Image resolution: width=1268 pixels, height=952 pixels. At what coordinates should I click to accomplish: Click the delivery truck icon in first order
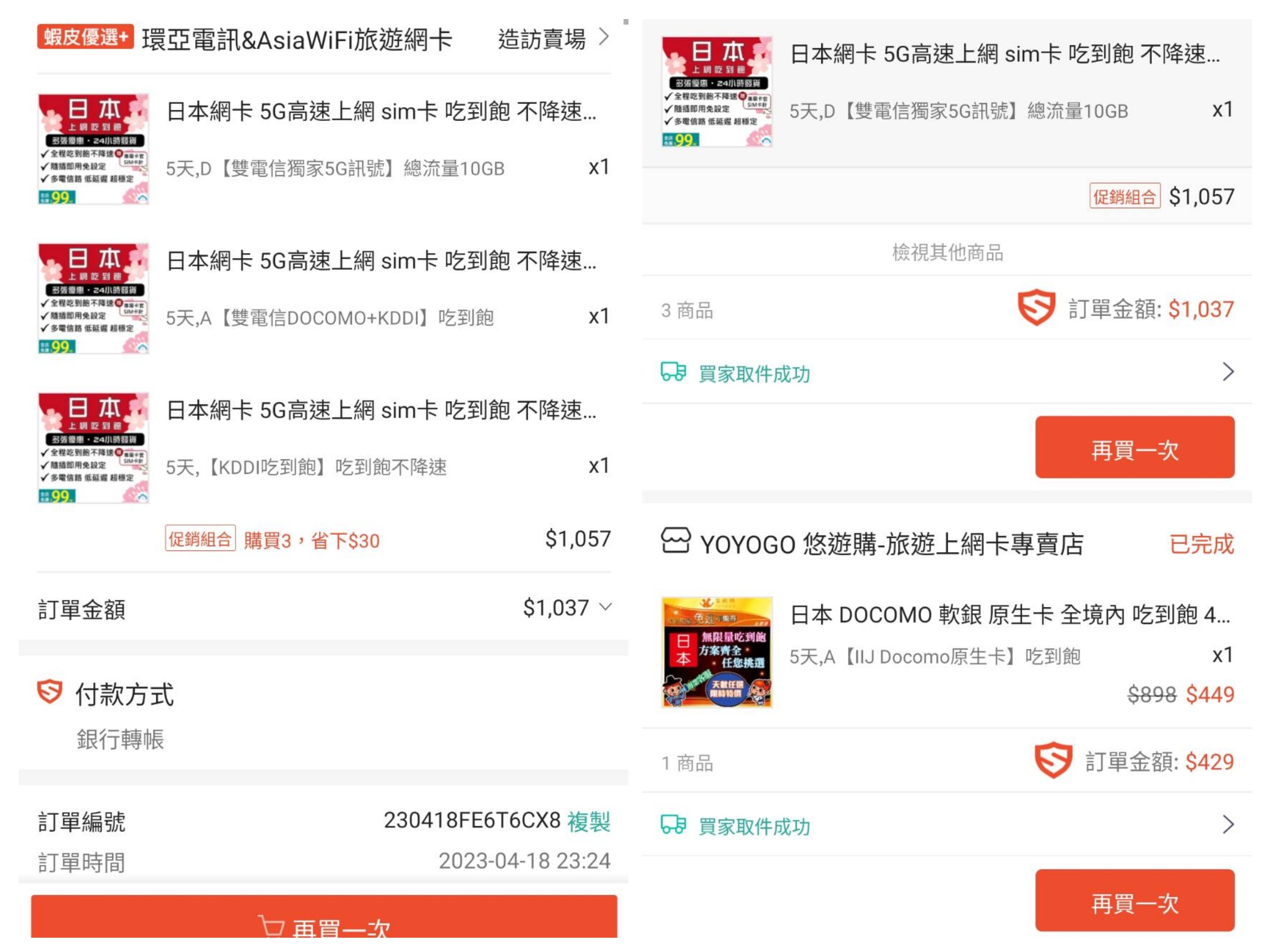(673, 371)
